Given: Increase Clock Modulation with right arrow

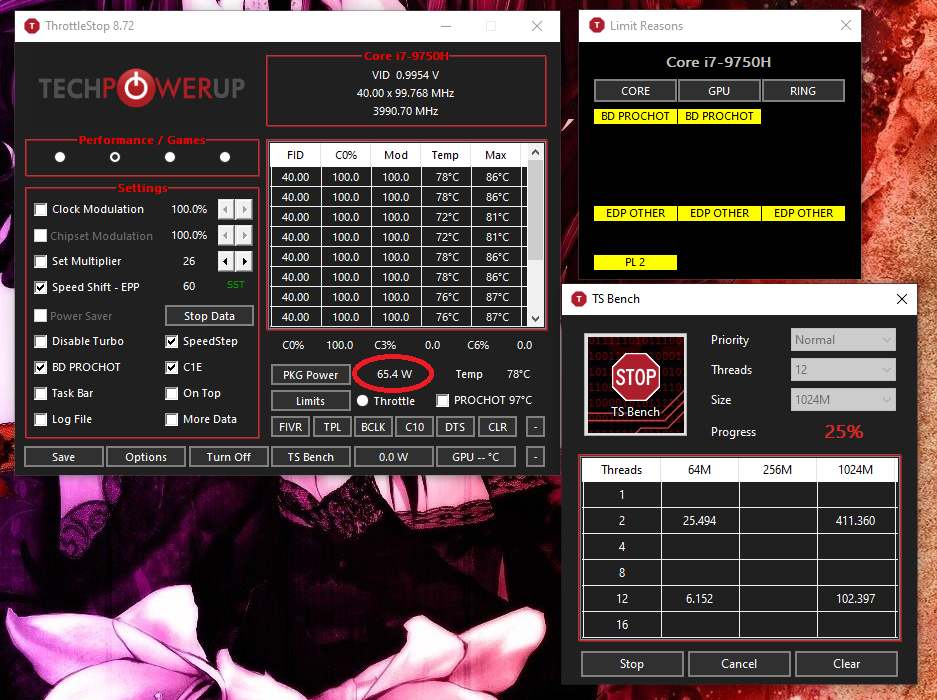Looking at the screenshot, I should tap(243, 209).
